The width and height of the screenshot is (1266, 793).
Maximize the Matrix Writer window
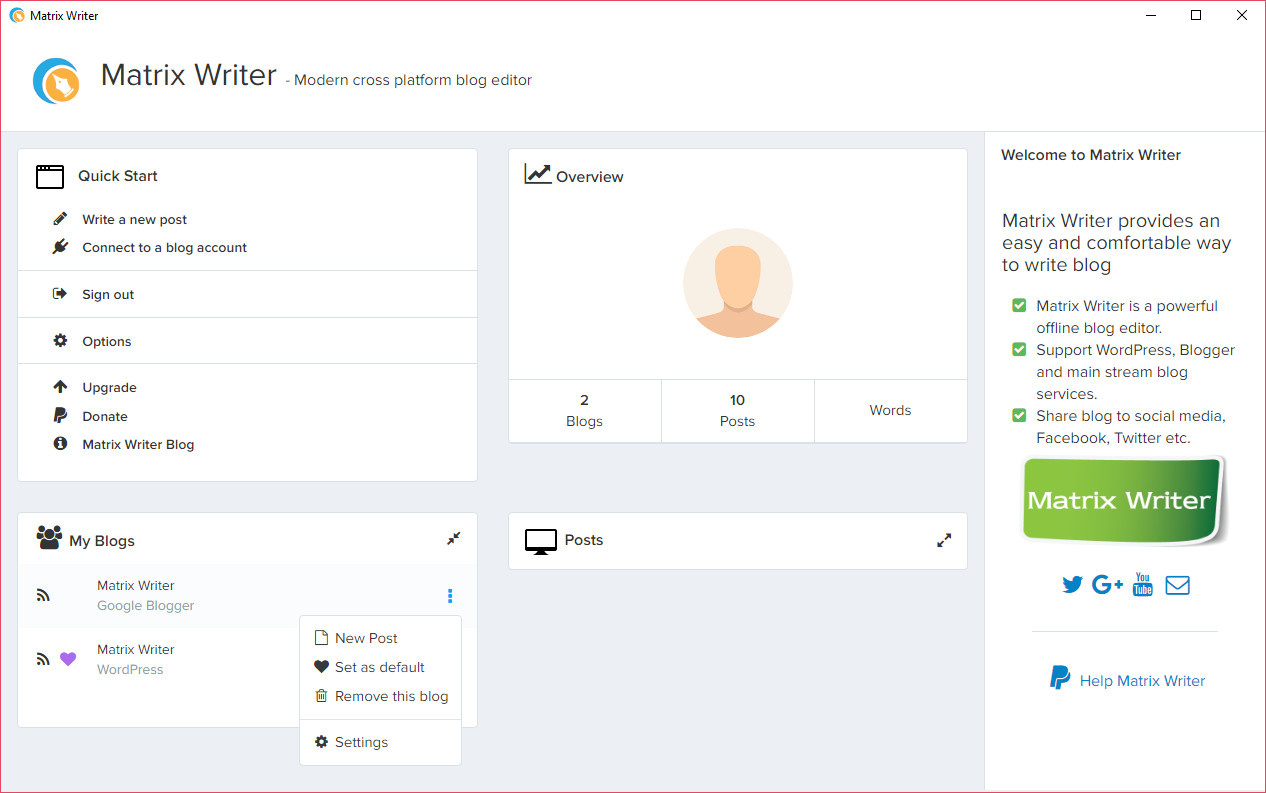(1196, 15)
